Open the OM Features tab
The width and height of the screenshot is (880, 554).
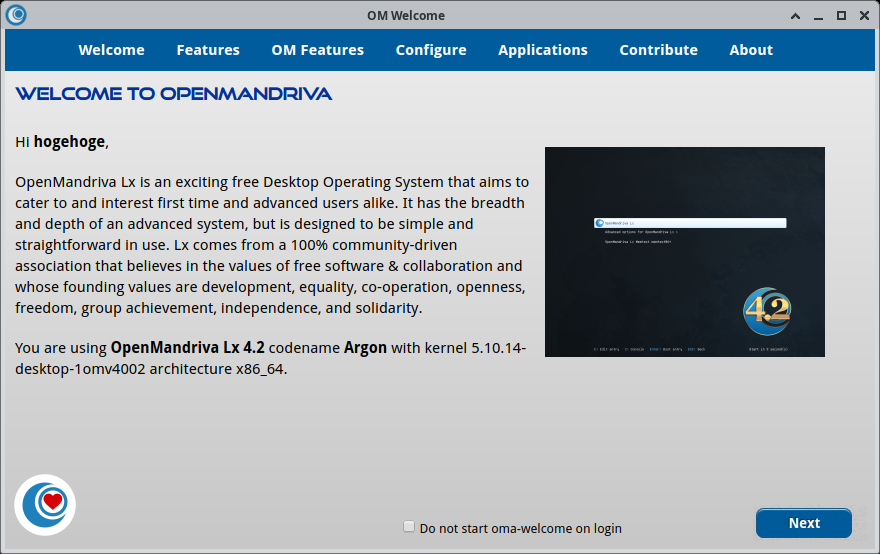coord(318,50)
